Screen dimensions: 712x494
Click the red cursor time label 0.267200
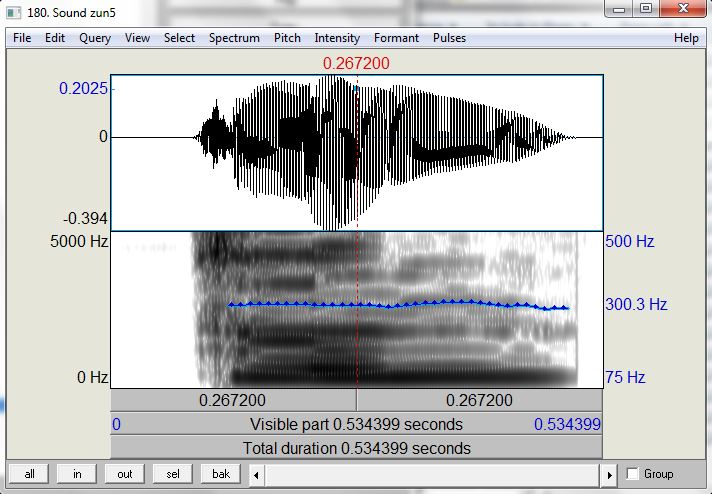[x=356, y=63]
